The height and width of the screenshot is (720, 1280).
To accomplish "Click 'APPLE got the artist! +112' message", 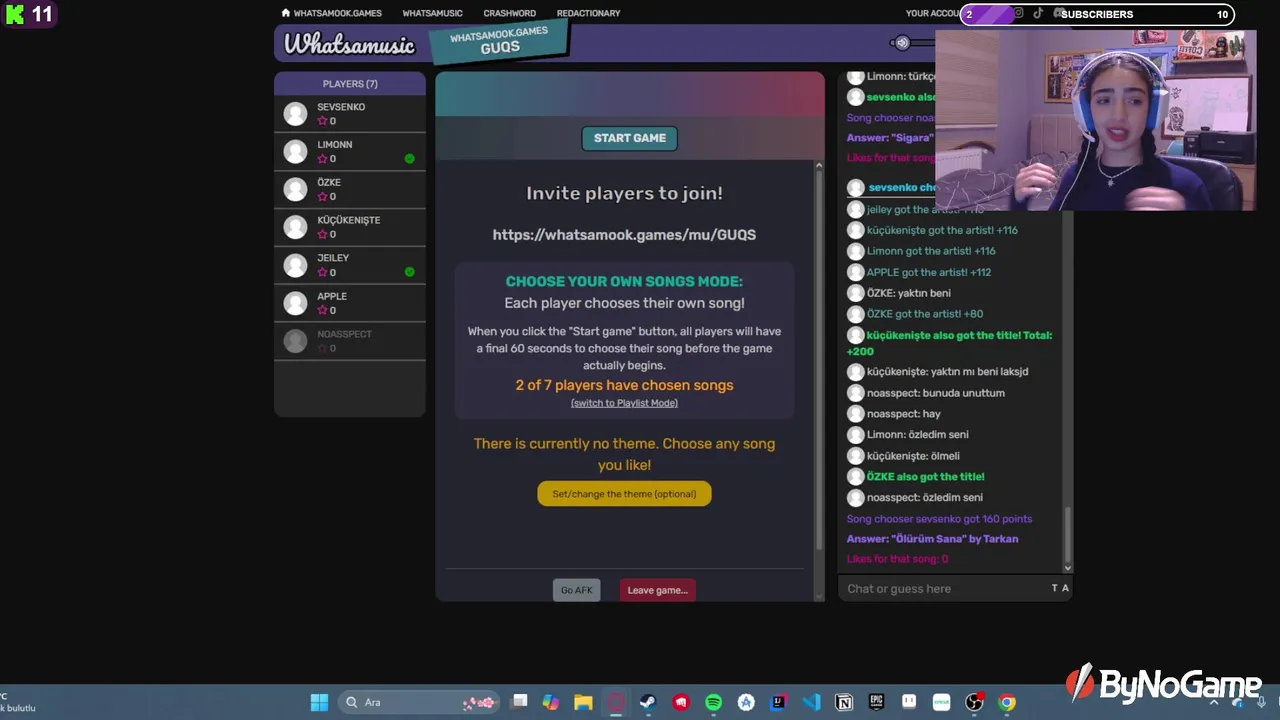I will [929, 272].
